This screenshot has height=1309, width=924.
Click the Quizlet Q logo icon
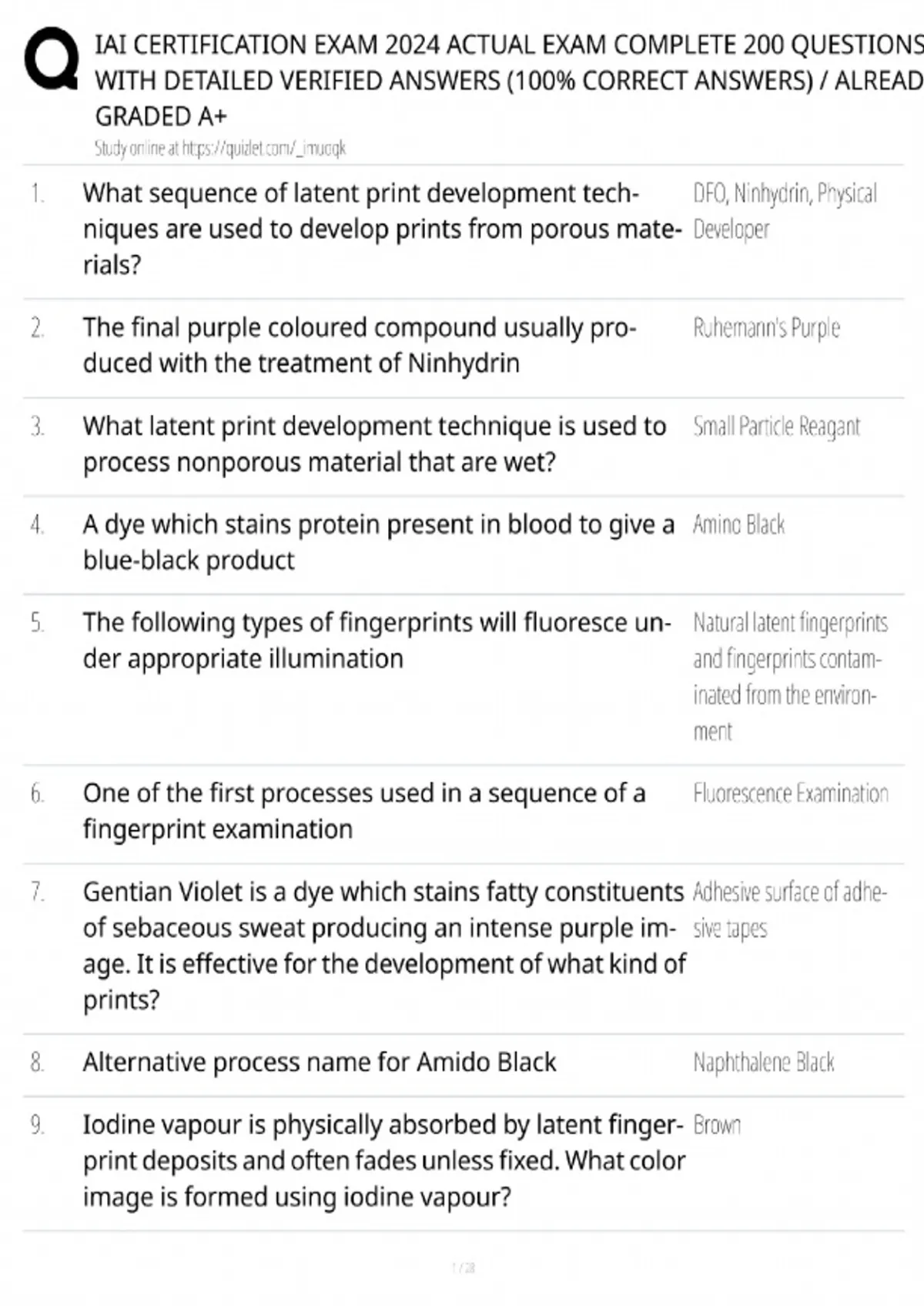tap(51, 60)
